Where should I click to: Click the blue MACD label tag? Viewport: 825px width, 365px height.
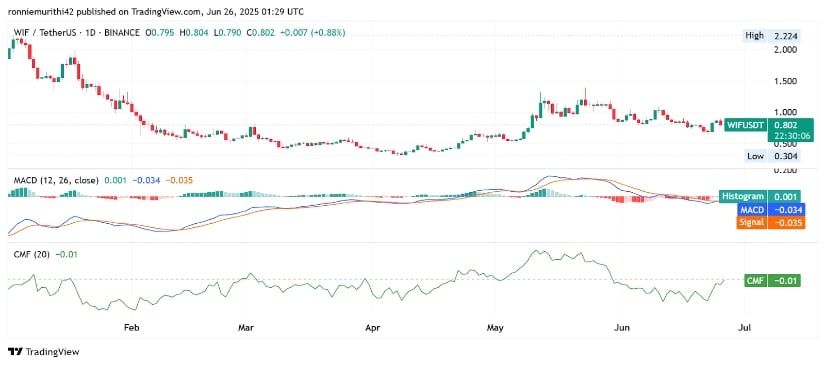pyautogui.click(x=751, y=209)
